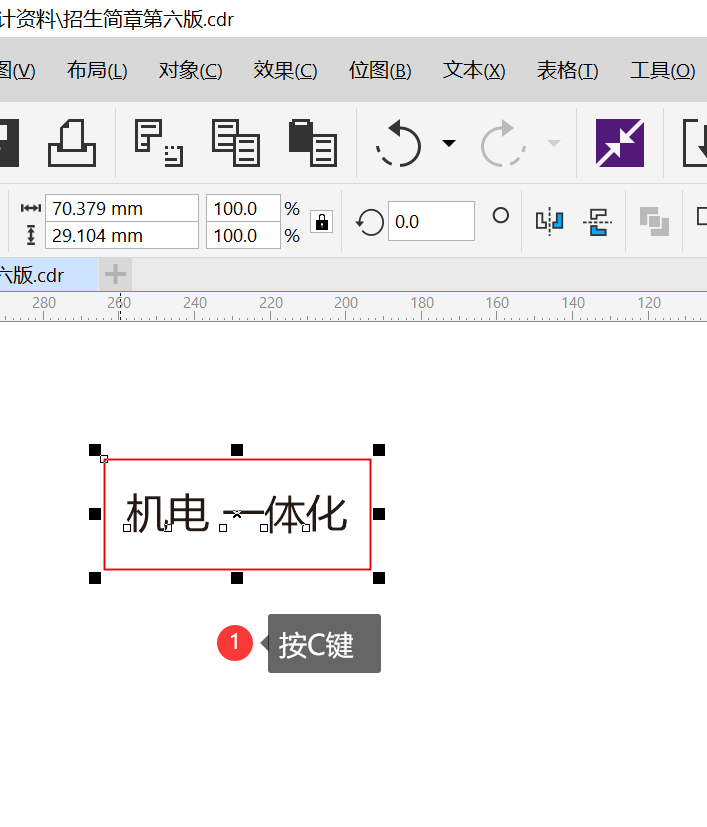This screenshot has width=707, height=827.
Task: Click the bottom-right corner selection handle
Action: click(379, 578)
